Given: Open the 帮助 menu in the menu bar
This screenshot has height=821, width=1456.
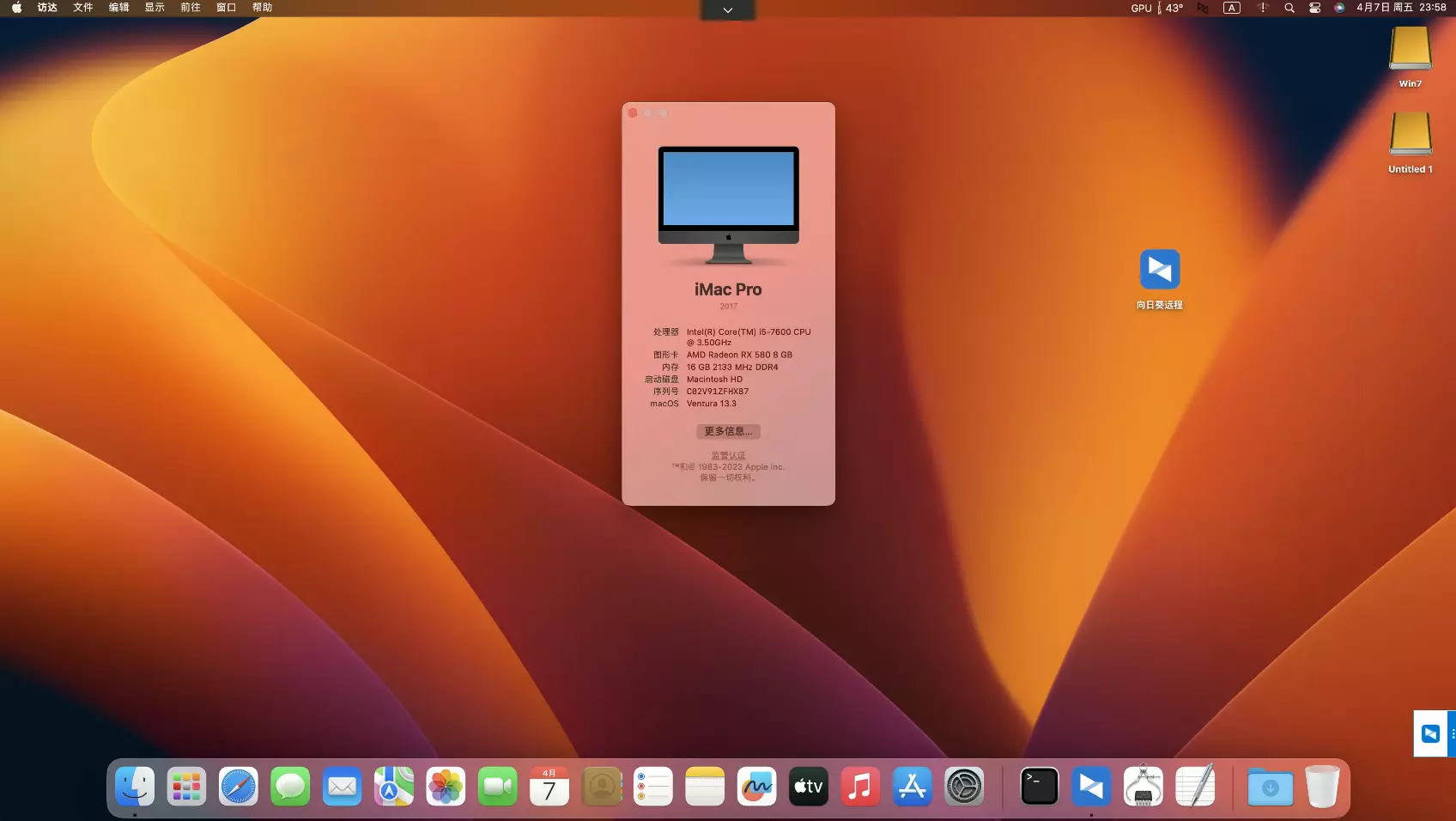Looking at the screenshot, I should tap(262, 7).
